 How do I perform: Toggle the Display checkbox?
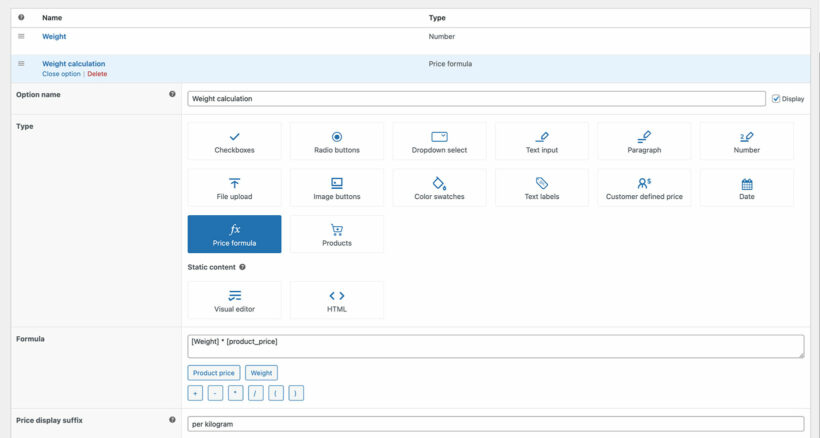(x=776, y=99)
